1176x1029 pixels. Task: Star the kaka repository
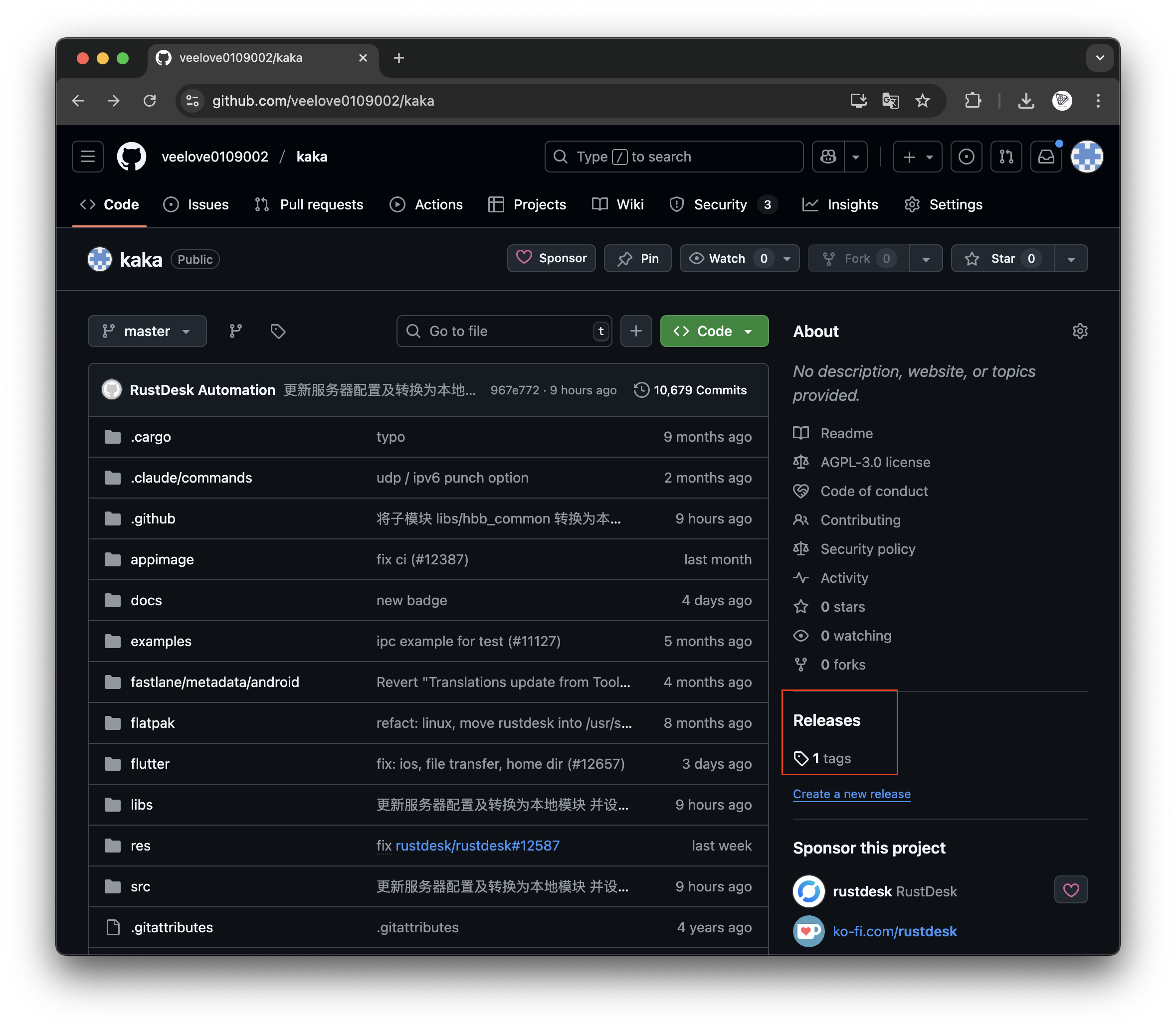1002,259
